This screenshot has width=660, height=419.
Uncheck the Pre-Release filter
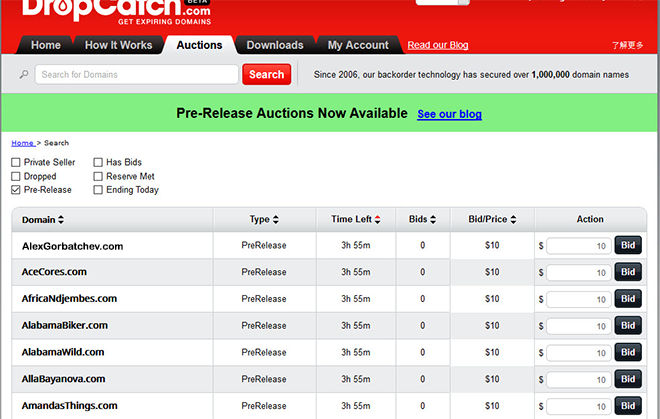click(x=16, y=190)
